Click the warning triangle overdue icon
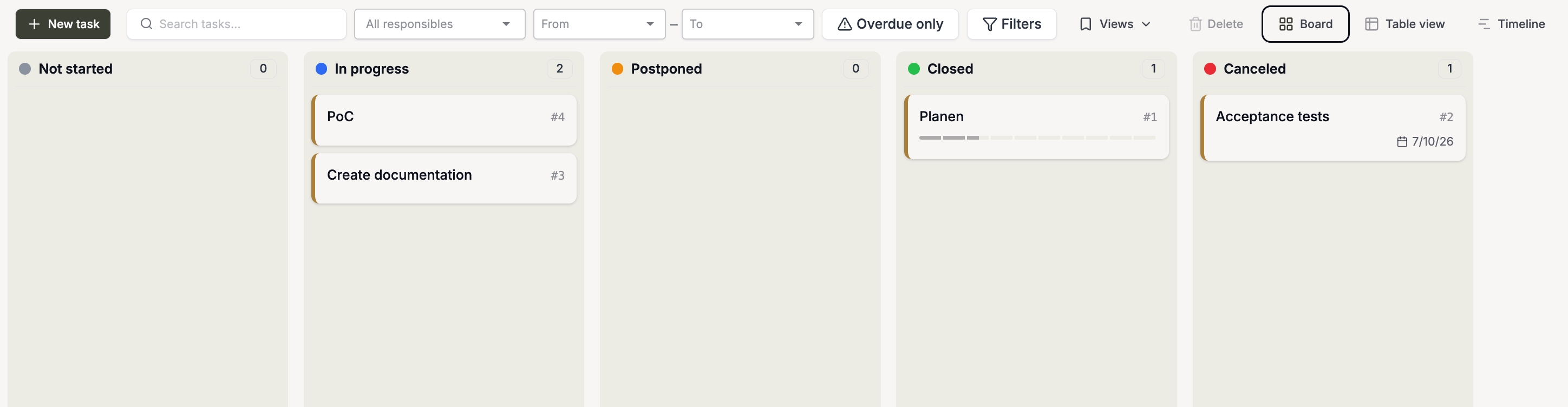Image resolution: width=1568 pixels, height=407 pixels. tap(844, 24)
